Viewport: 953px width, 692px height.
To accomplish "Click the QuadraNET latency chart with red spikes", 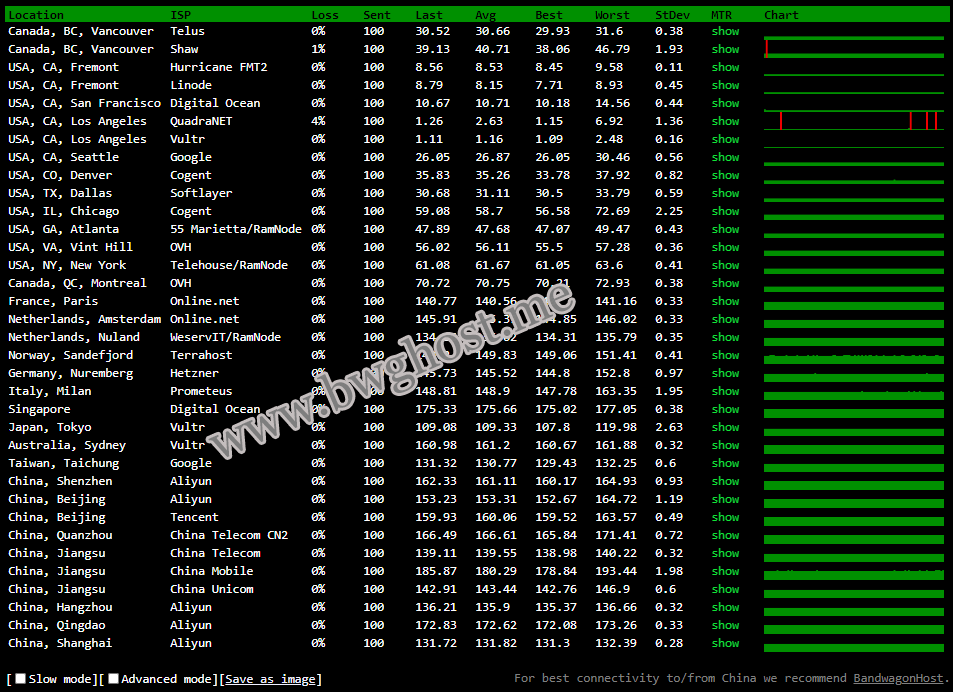I will coord(854,121).
